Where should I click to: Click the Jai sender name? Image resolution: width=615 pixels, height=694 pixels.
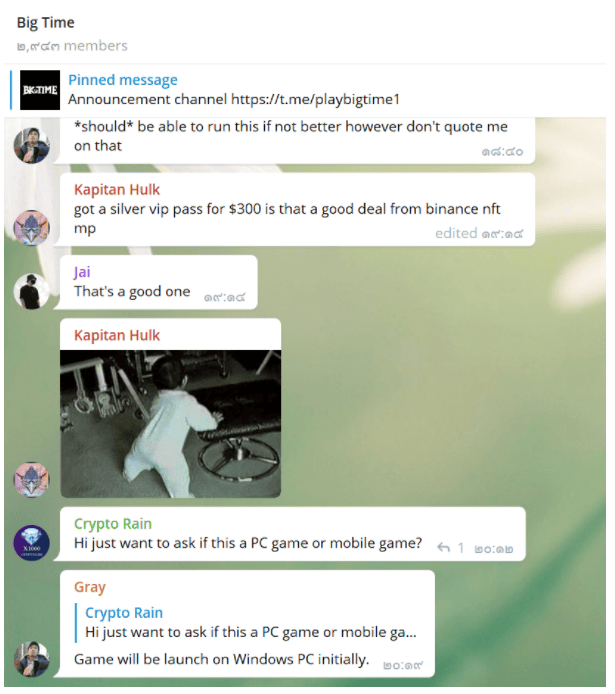pos(82,272)
